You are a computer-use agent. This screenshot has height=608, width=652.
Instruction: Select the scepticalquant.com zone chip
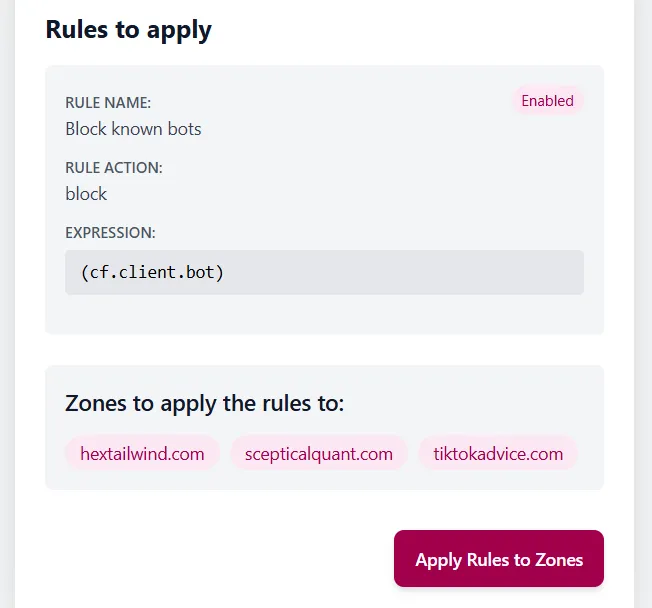click(319, 453)
